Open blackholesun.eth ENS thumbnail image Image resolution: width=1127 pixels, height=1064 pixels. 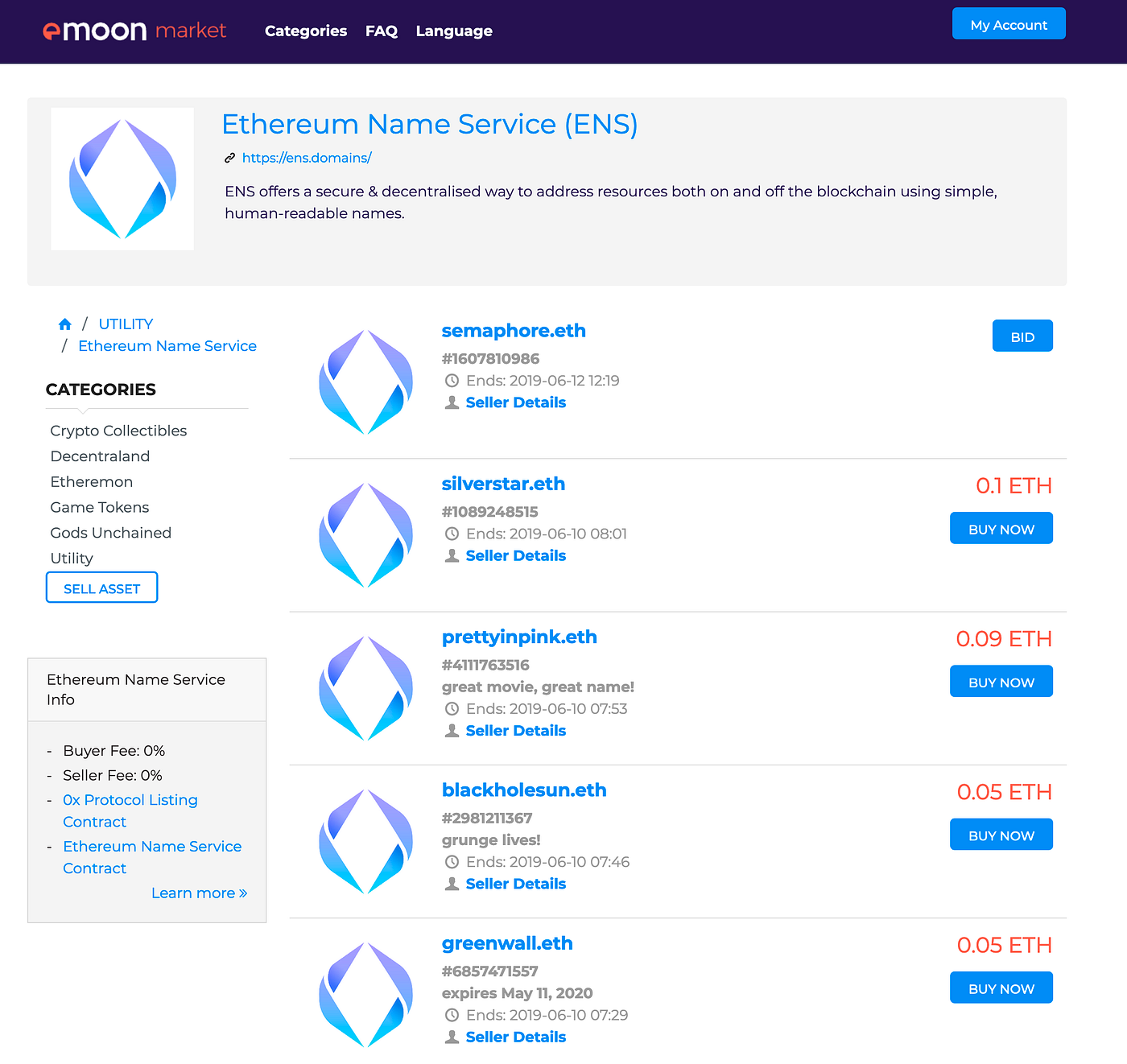[366, 841]
